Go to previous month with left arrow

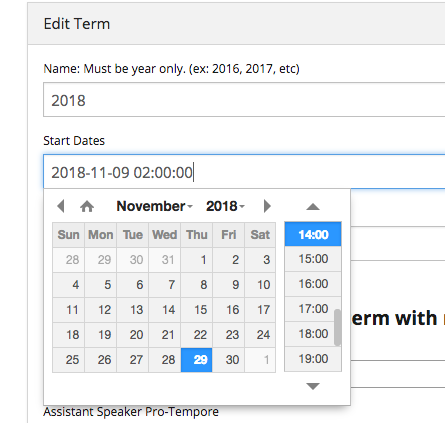point(61,206)
